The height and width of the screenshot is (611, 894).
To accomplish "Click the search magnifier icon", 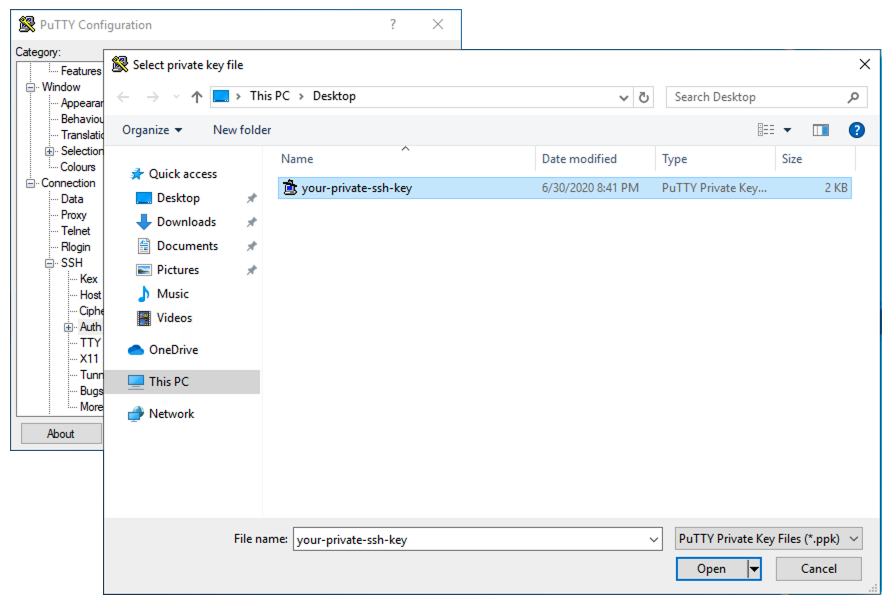I will (x=853, y=97).
